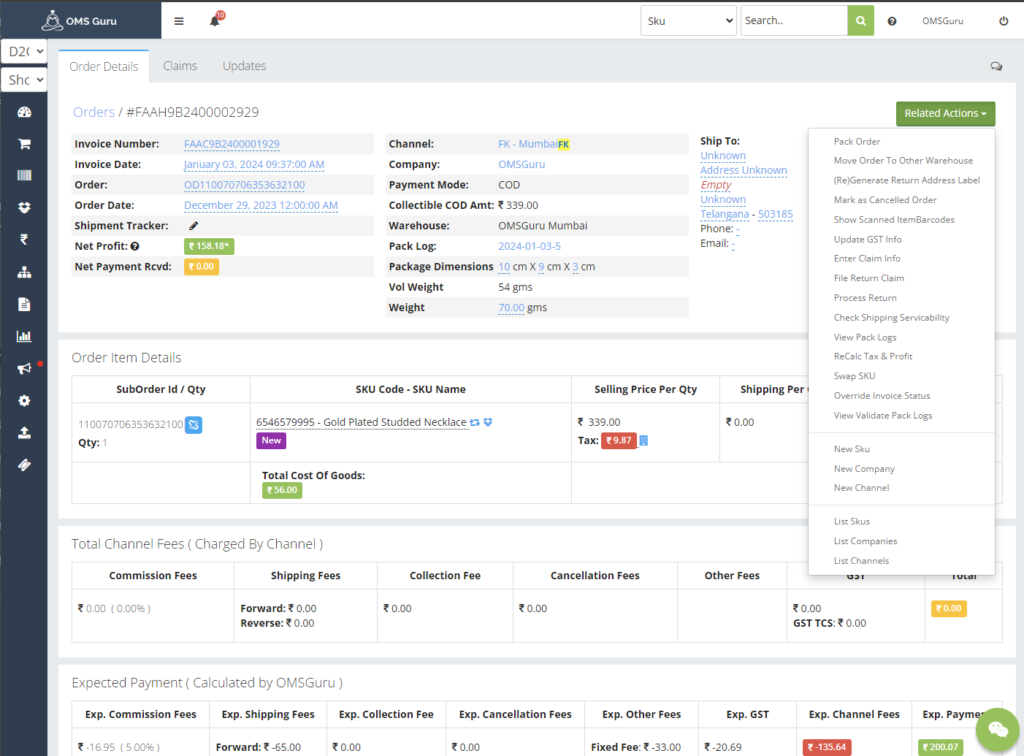
Task: Open the dashboard gauge icon in sidebar
Action: pyautogui.click(x=24, y=113)
